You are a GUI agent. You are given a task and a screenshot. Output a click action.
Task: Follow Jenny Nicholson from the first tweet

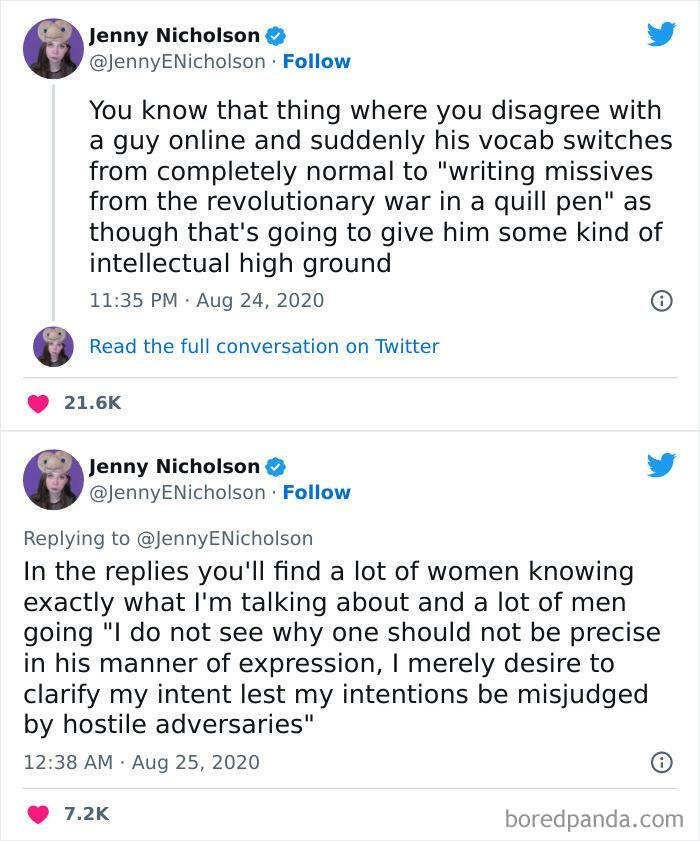317,61
